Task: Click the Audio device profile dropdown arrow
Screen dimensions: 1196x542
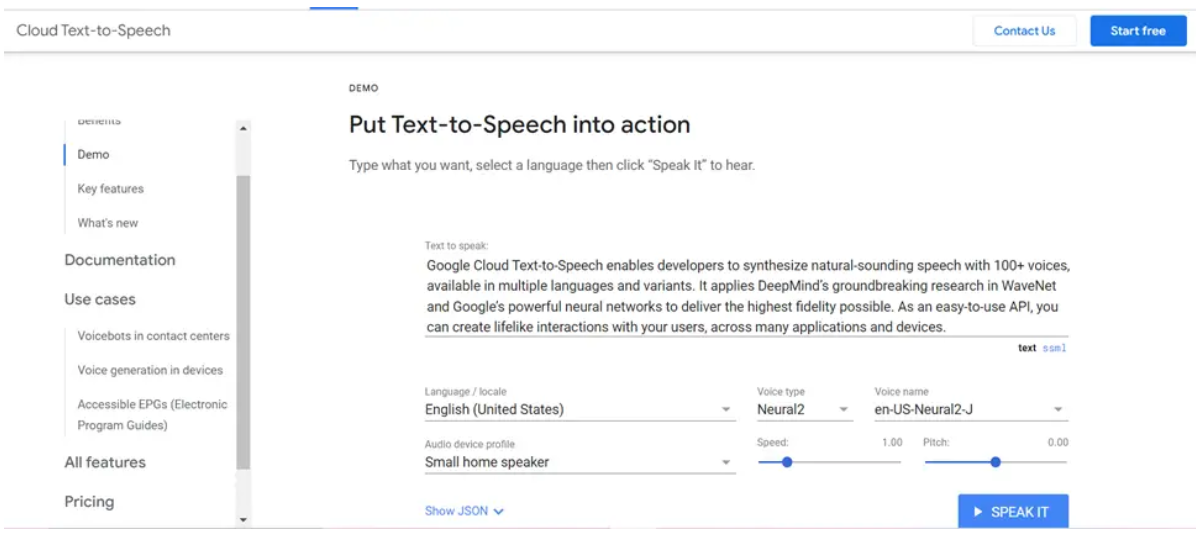Action: coord(726,462)
